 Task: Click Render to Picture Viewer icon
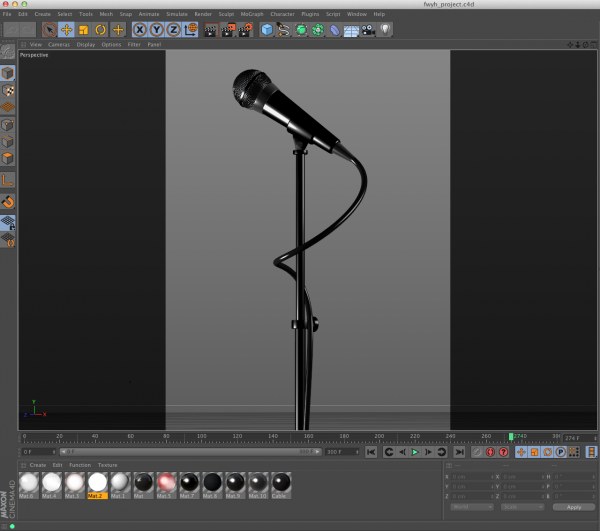click(228, 30)
